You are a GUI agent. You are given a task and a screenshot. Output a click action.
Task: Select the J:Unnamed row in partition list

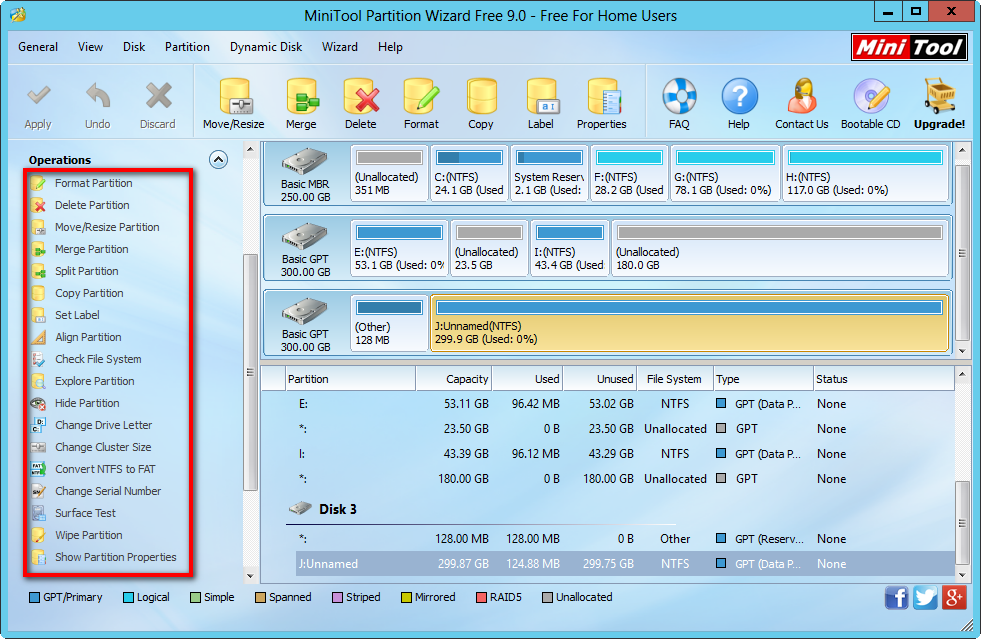pyautogui.click(x=625, y=564)
